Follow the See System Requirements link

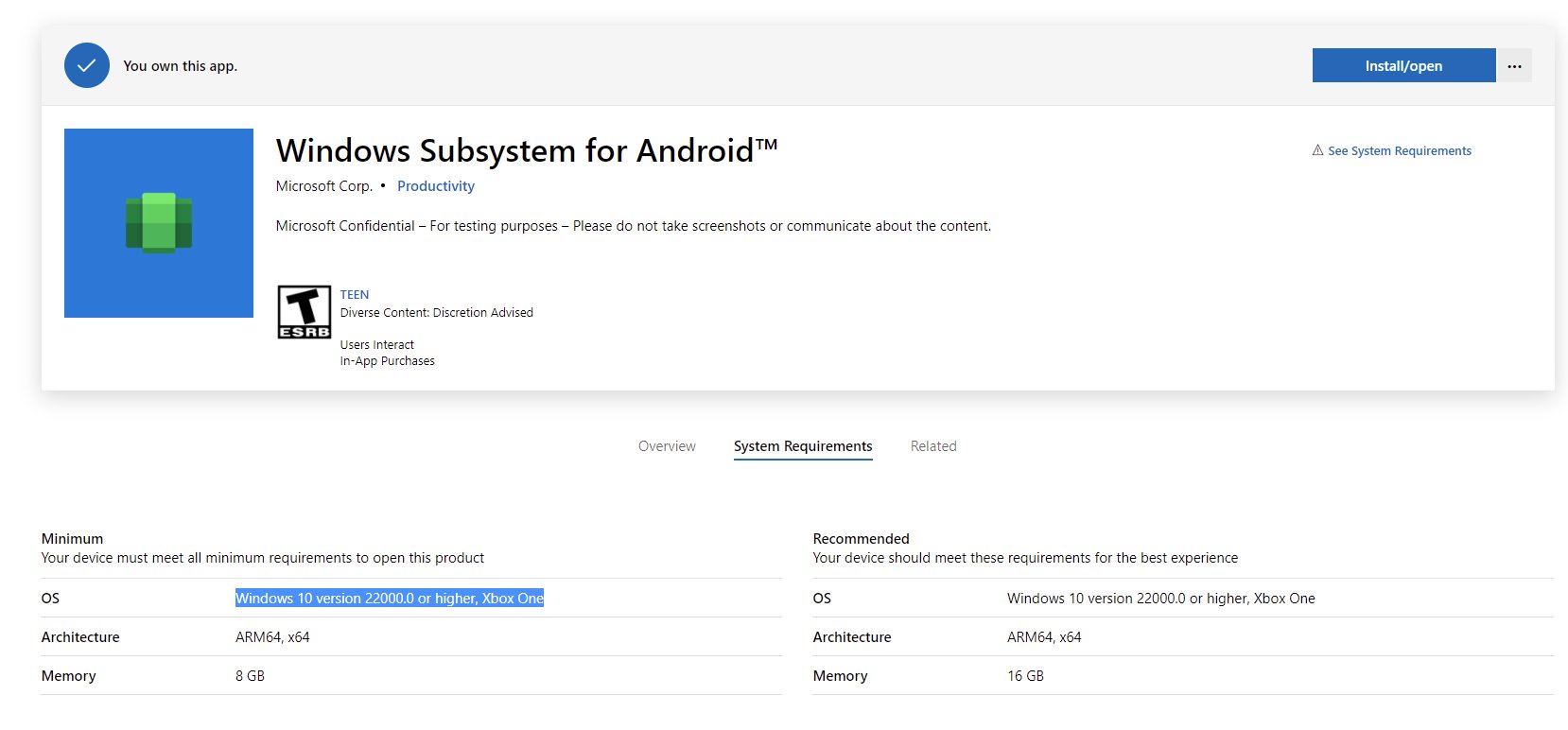tap(1399, 151)
